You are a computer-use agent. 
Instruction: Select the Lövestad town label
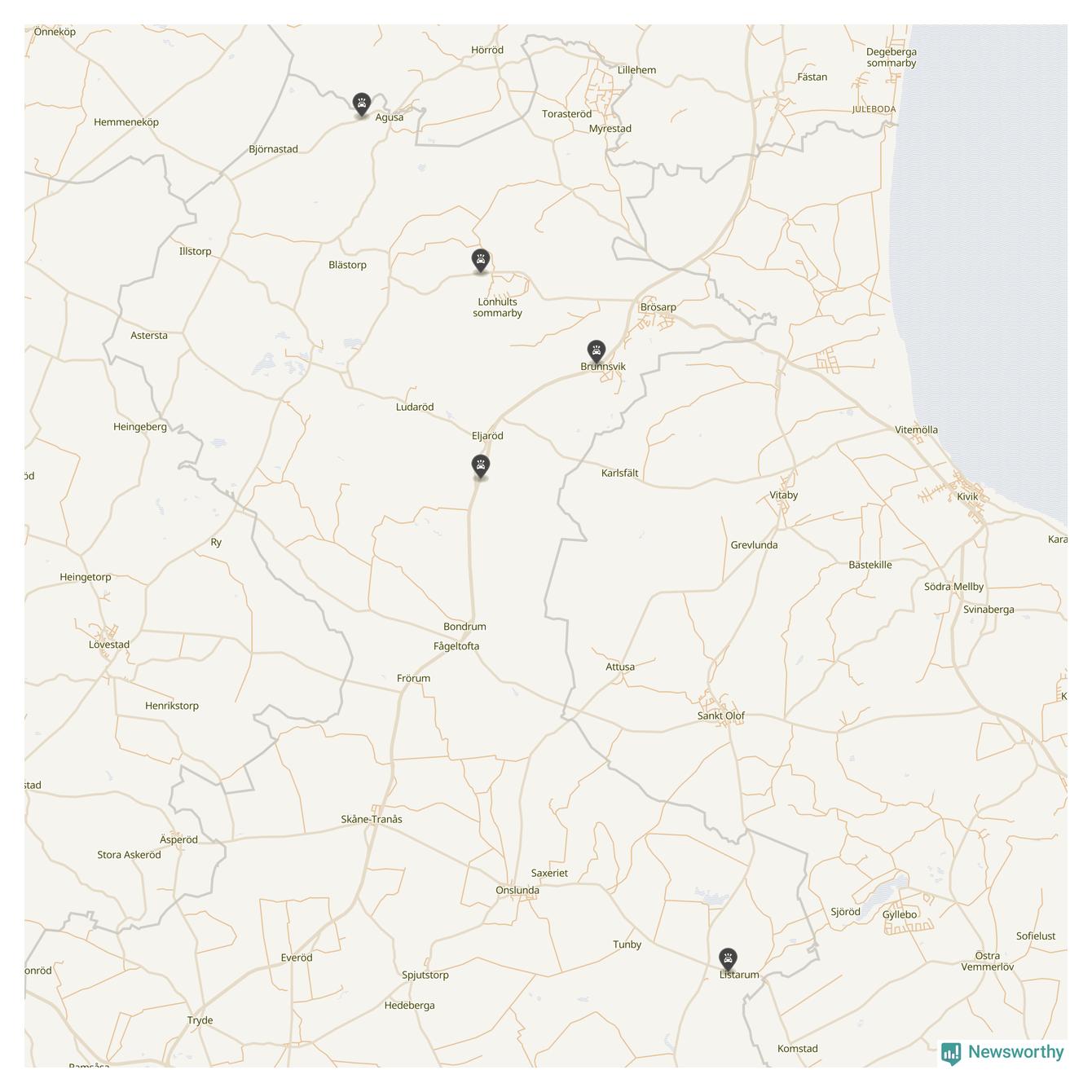pyautogui.click(x=109, y=645)
